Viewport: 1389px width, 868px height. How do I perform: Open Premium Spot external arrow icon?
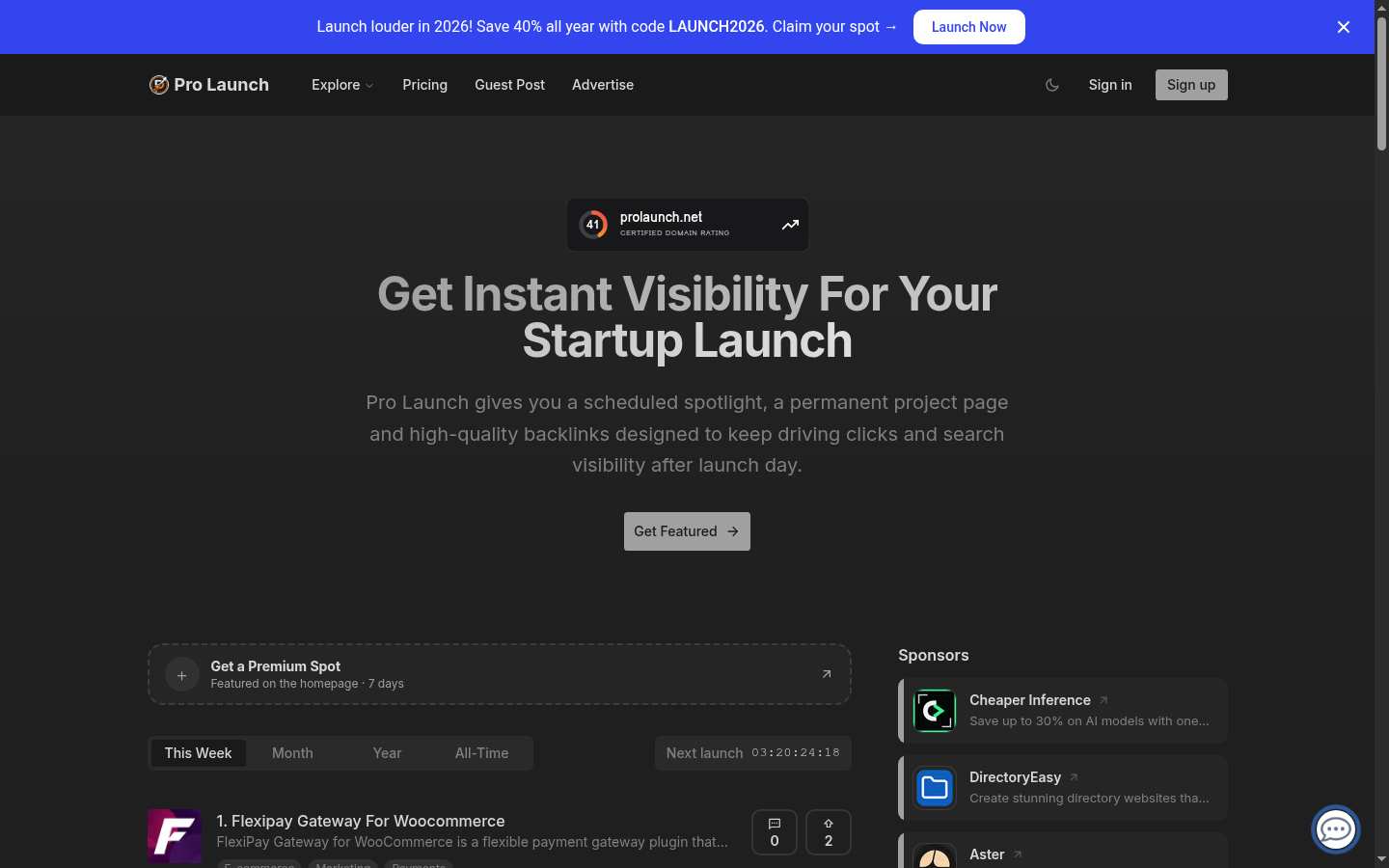(827, 674)
